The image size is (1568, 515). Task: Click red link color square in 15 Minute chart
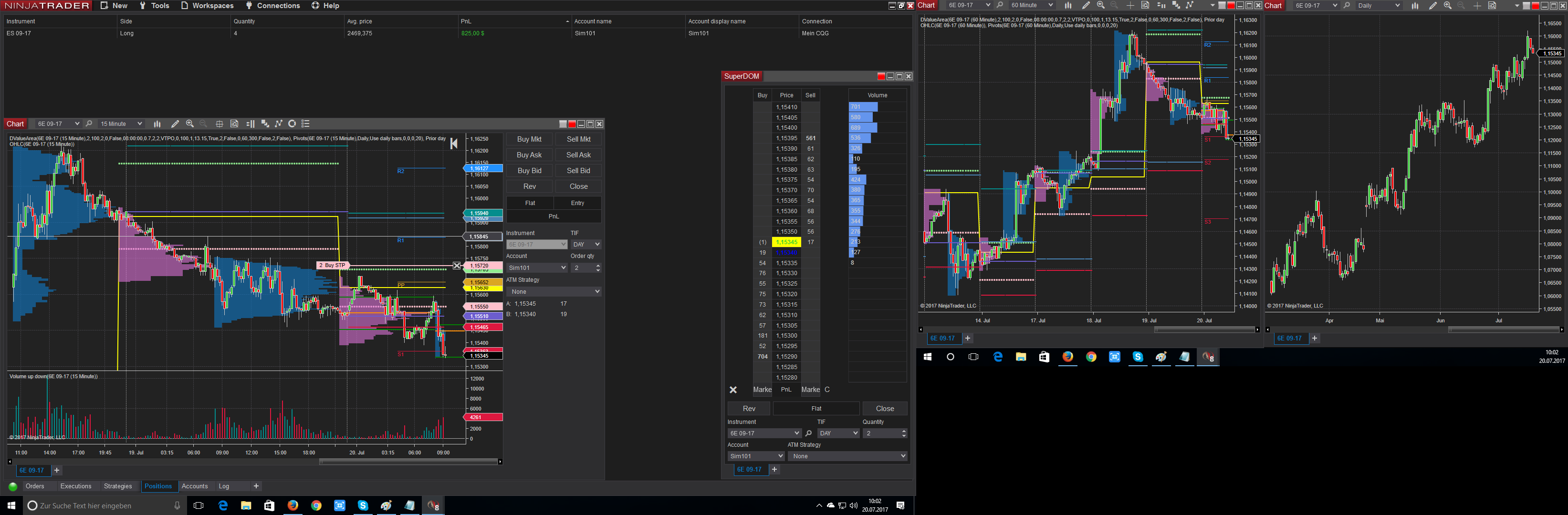coord(572,124)
